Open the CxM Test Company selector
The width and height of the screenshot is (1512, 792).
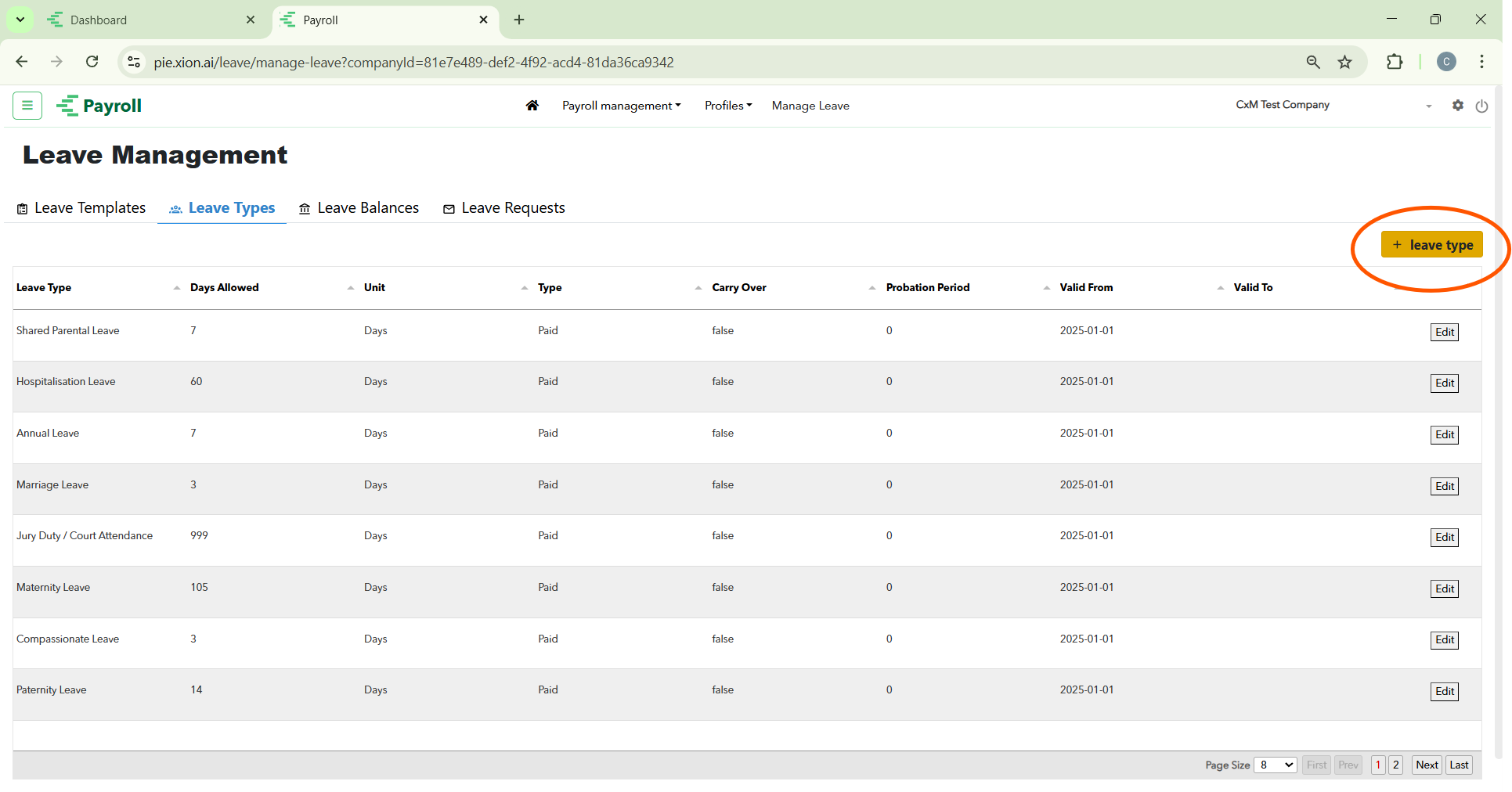[1333, 106]
